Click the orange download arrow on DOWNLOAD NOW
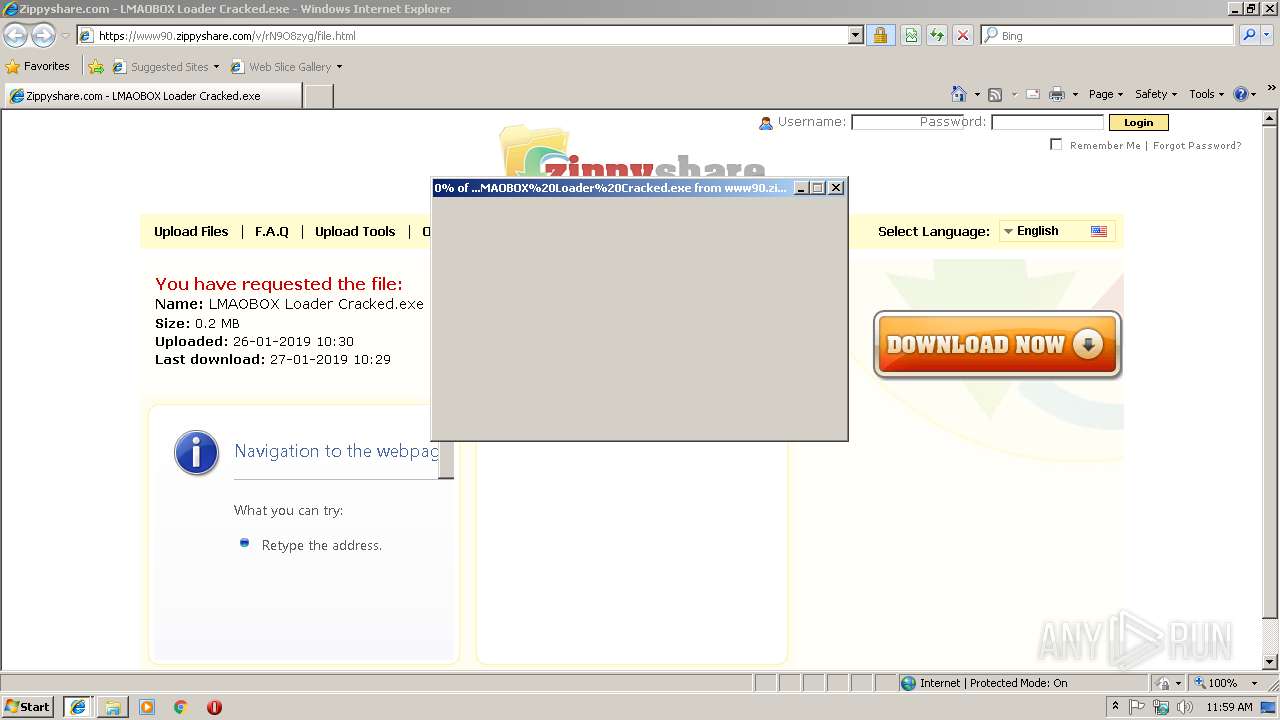The image size is (1280, 720). point(1088,344)
